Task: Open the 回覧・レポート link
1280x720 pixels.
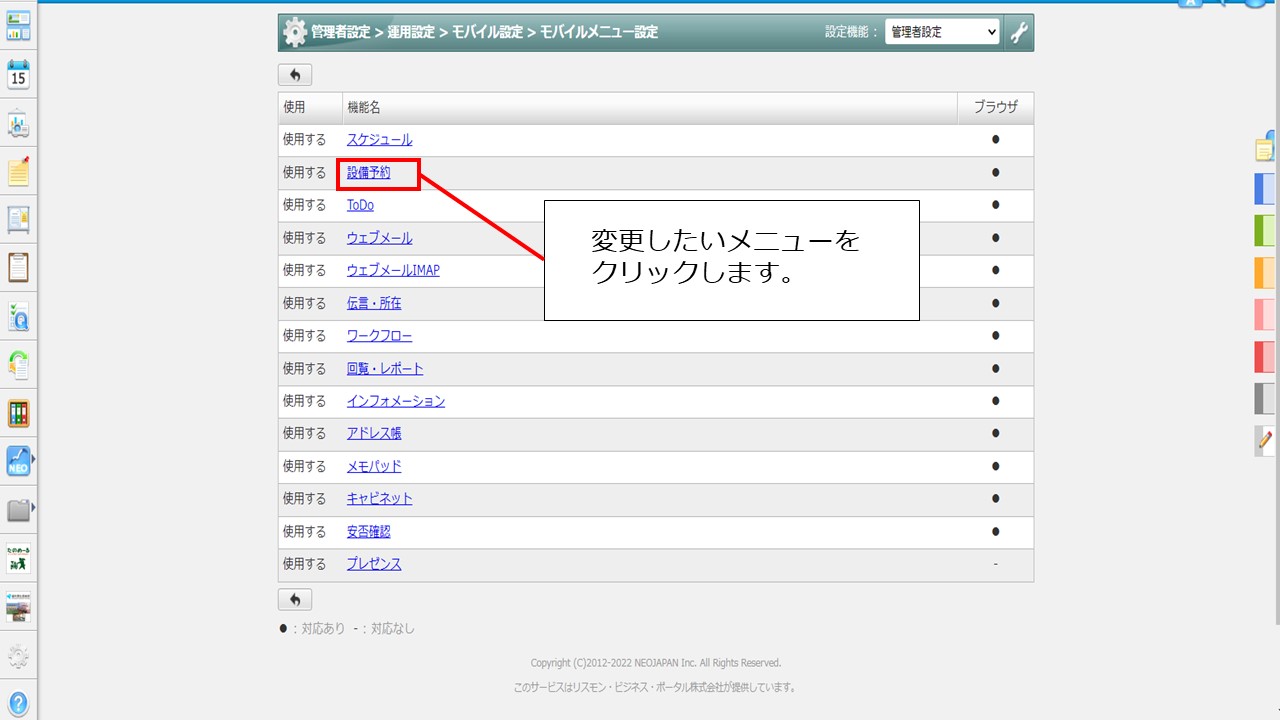Action: click(x=385, y=369)
